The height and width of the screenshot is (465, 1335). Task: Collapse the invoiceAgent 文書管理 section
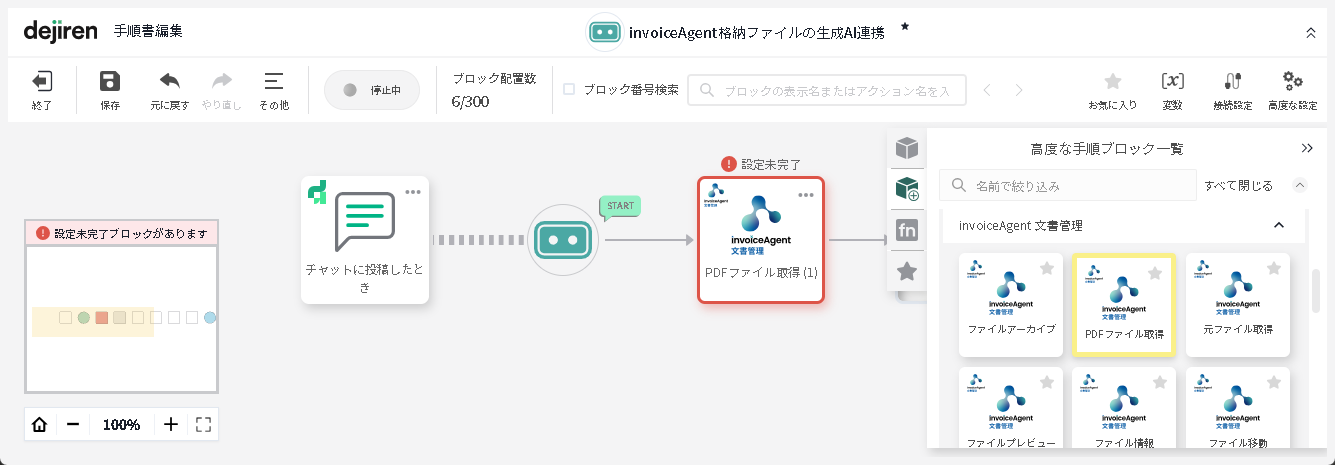pyautogui.click(x=1278, y=225)
